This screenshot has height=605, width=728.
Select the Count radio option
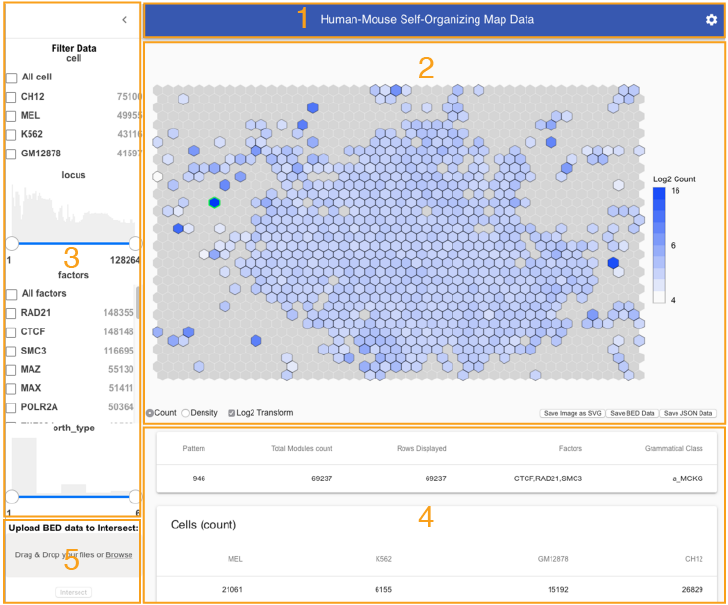coord(150,413)
